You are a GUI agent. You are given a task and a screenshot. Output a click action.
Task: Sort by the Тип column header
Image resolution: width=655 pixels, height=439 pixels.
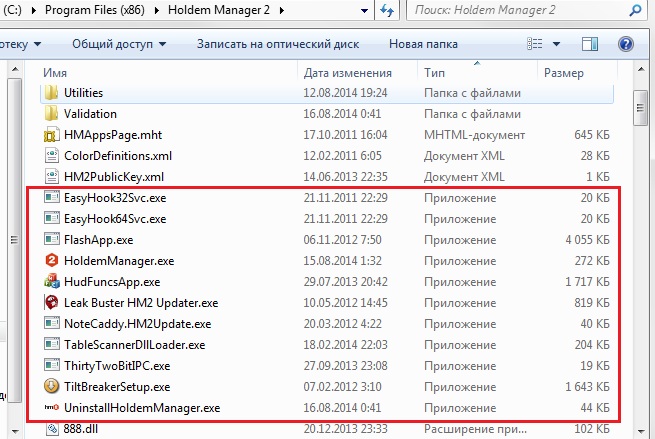point(434,73)
